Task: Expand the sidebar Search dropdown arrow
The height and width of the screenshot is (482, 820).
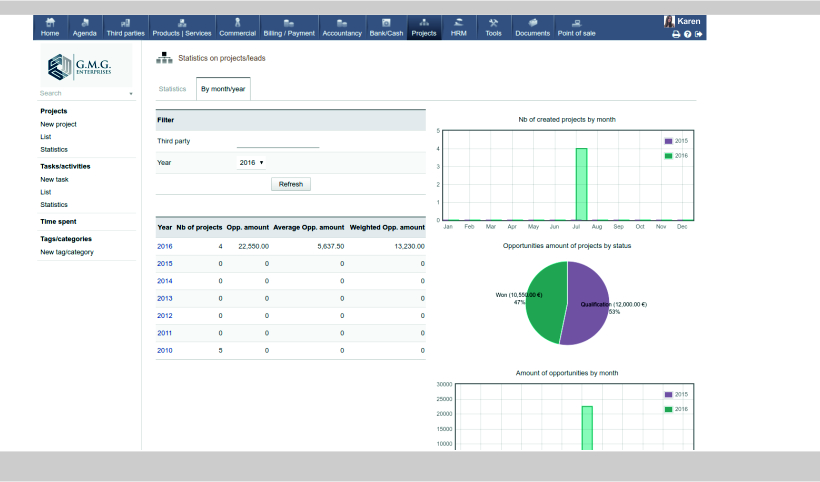Action: coord(131,93)
